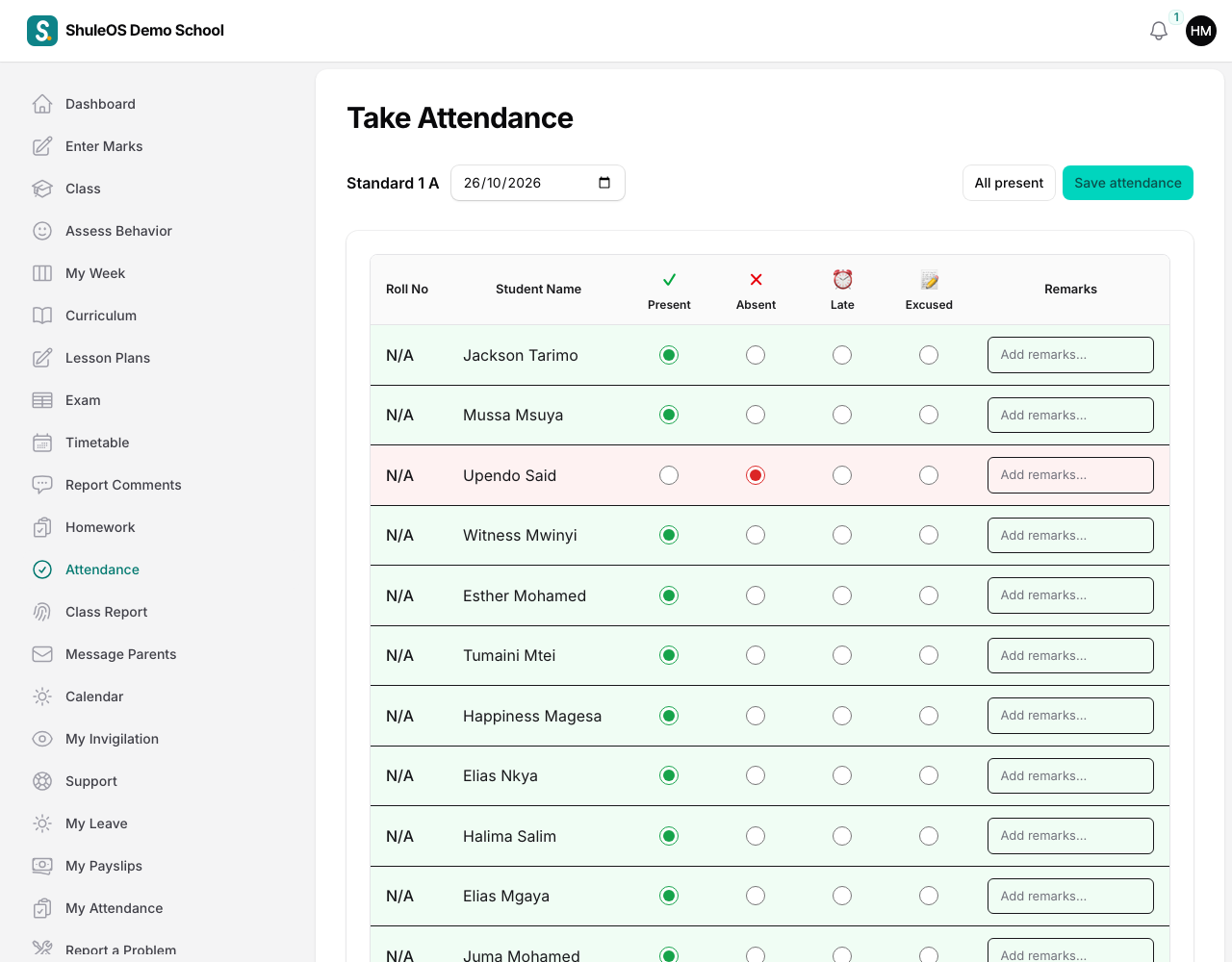Click the Homework clipboard icon
Screen dimensions: 1232x962
pyautogui.click(x=42, y=527)
